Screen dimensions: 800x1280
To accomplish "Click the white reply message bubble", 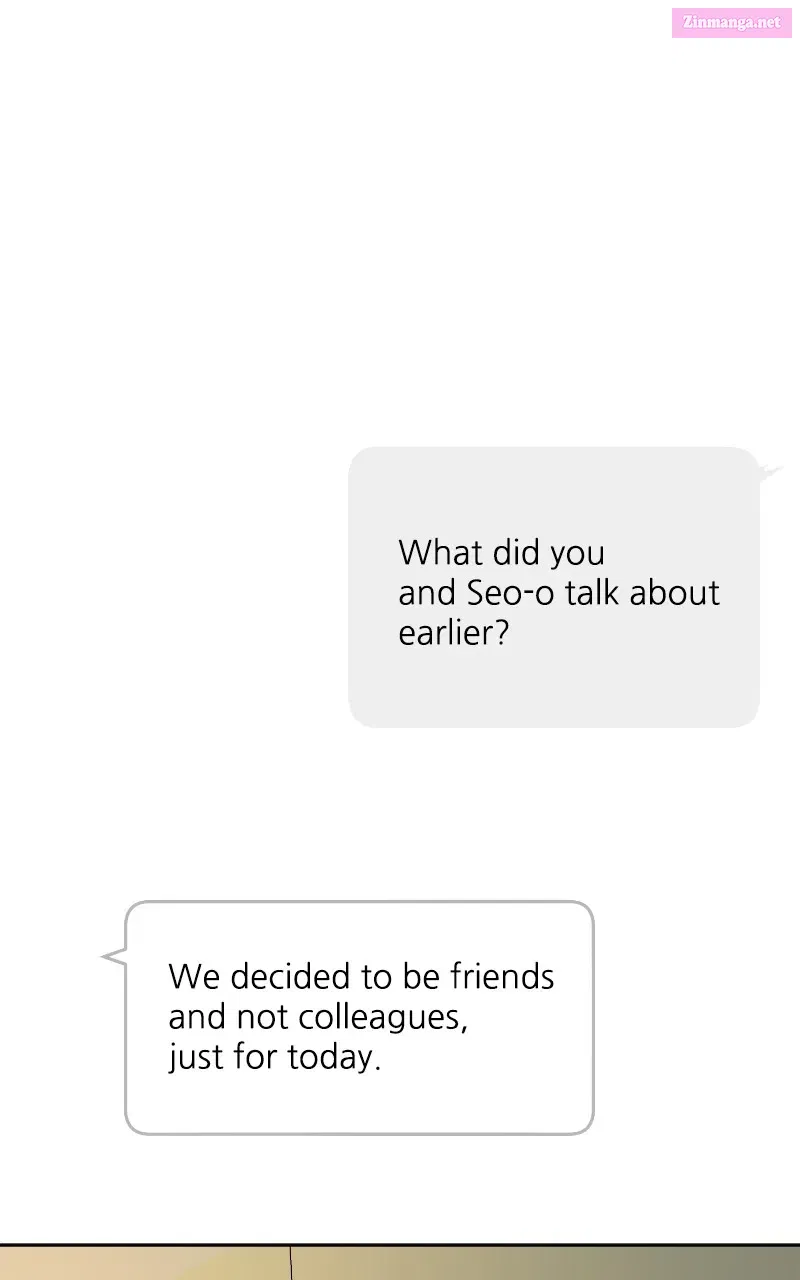I will (x=359, y=1018).
